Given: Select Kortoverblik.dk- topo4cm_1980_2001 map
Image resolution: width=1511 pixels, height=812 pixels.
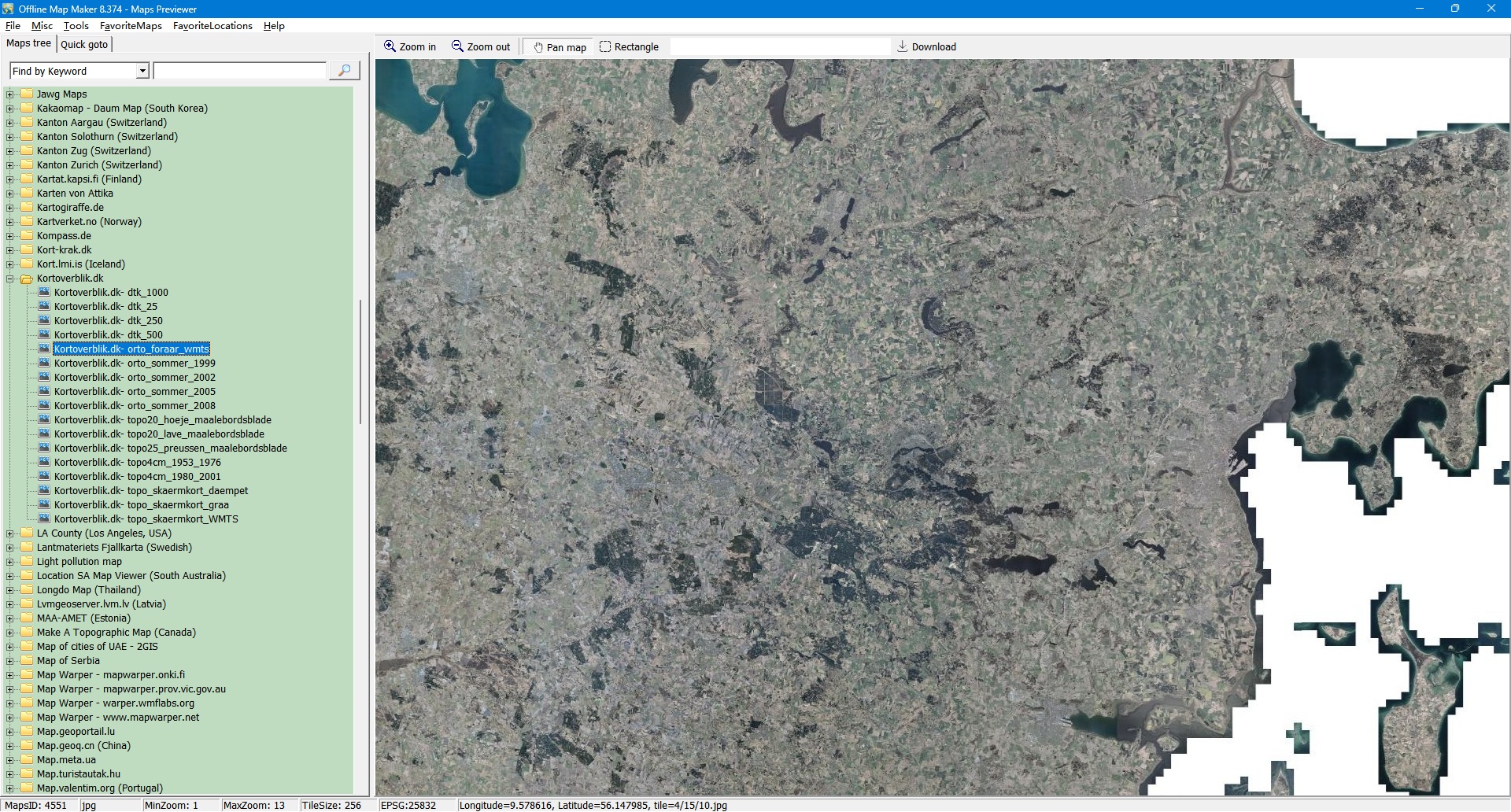Looking at the screenshot, I should coord(137,476).
